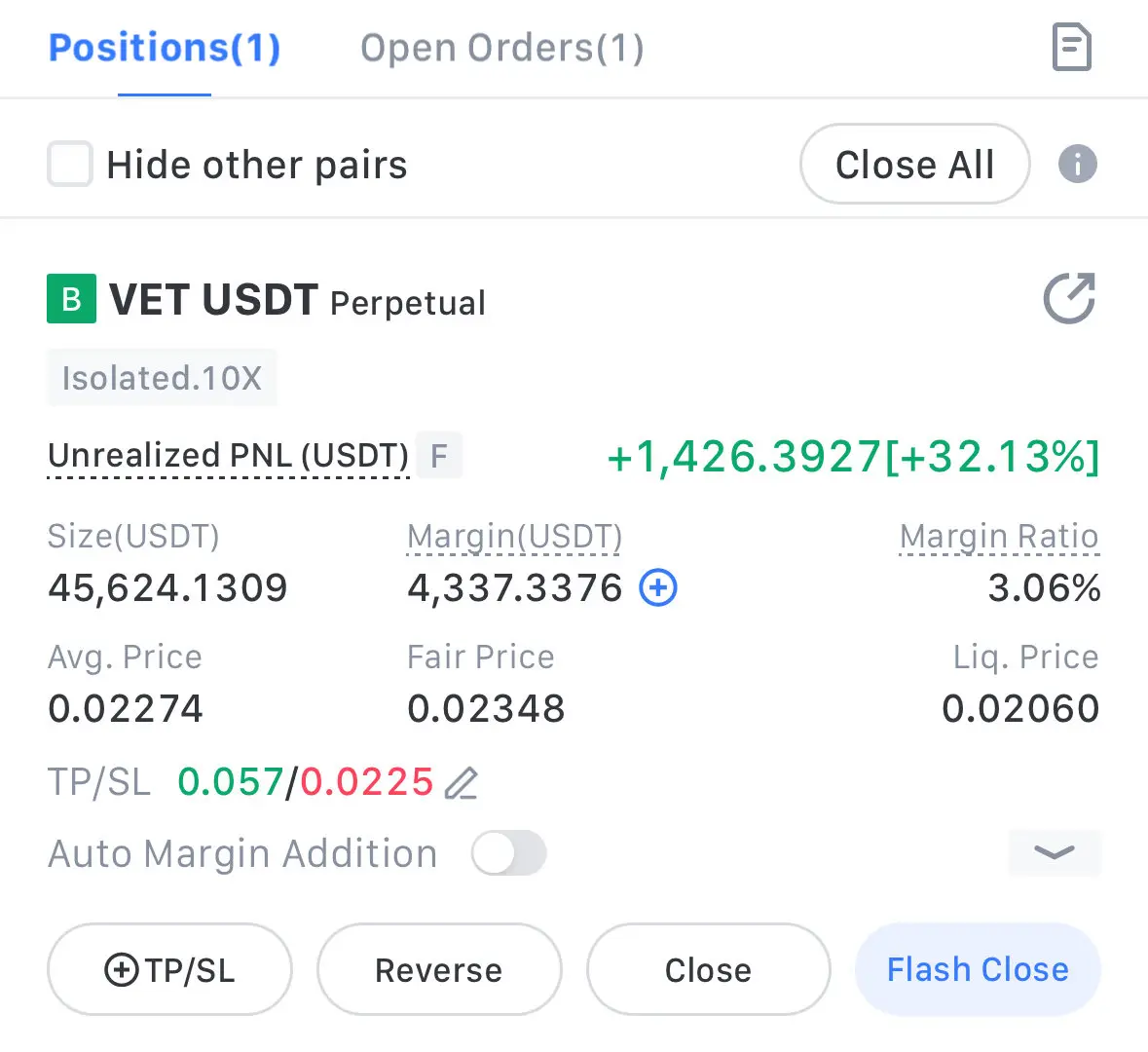Click the green B buy badge
The image size is (1148, 1052).
point(72,299)
